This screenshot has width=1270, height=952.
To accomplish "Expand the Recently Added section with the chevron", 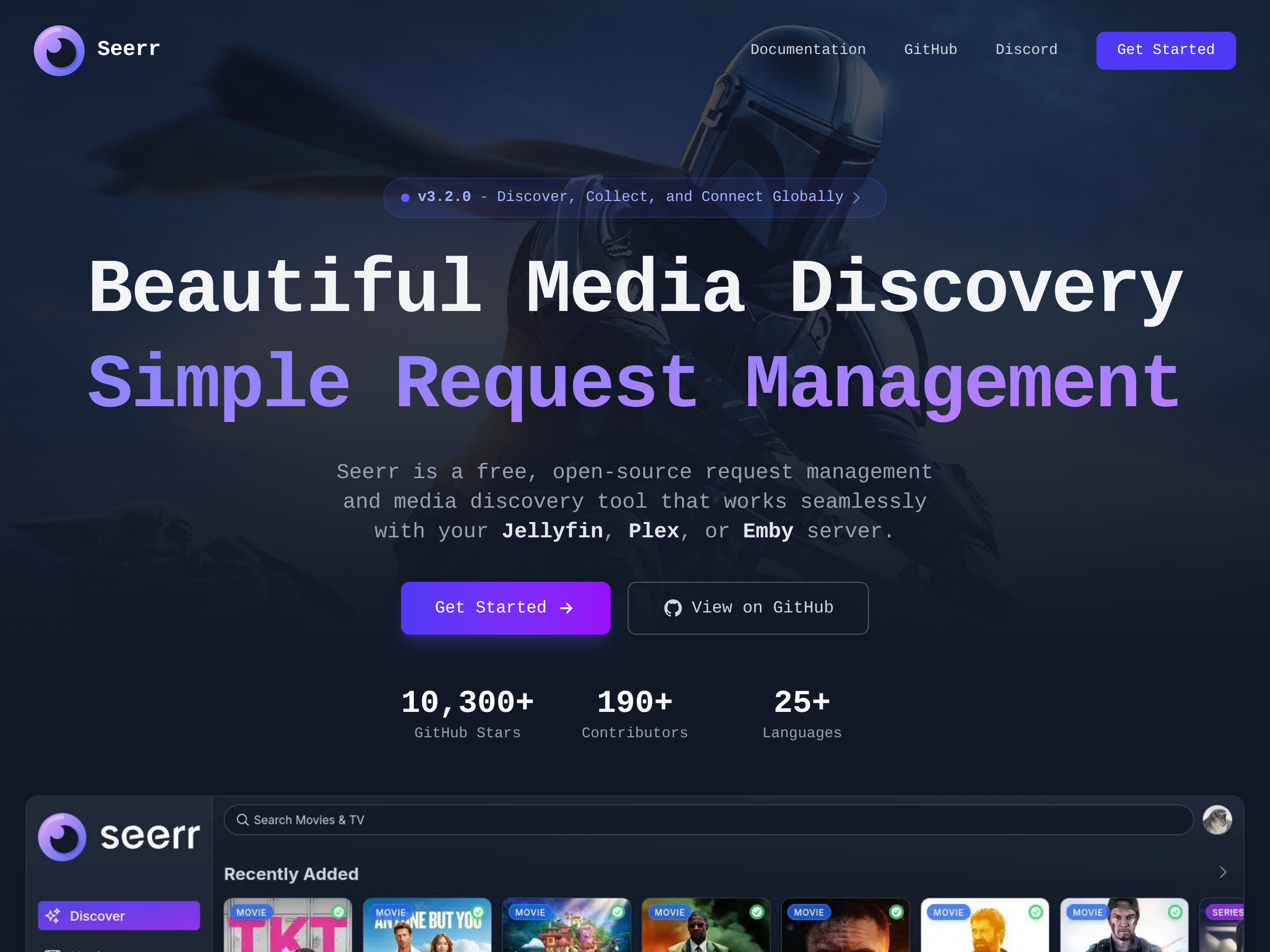I will (x=1223, y=872).
